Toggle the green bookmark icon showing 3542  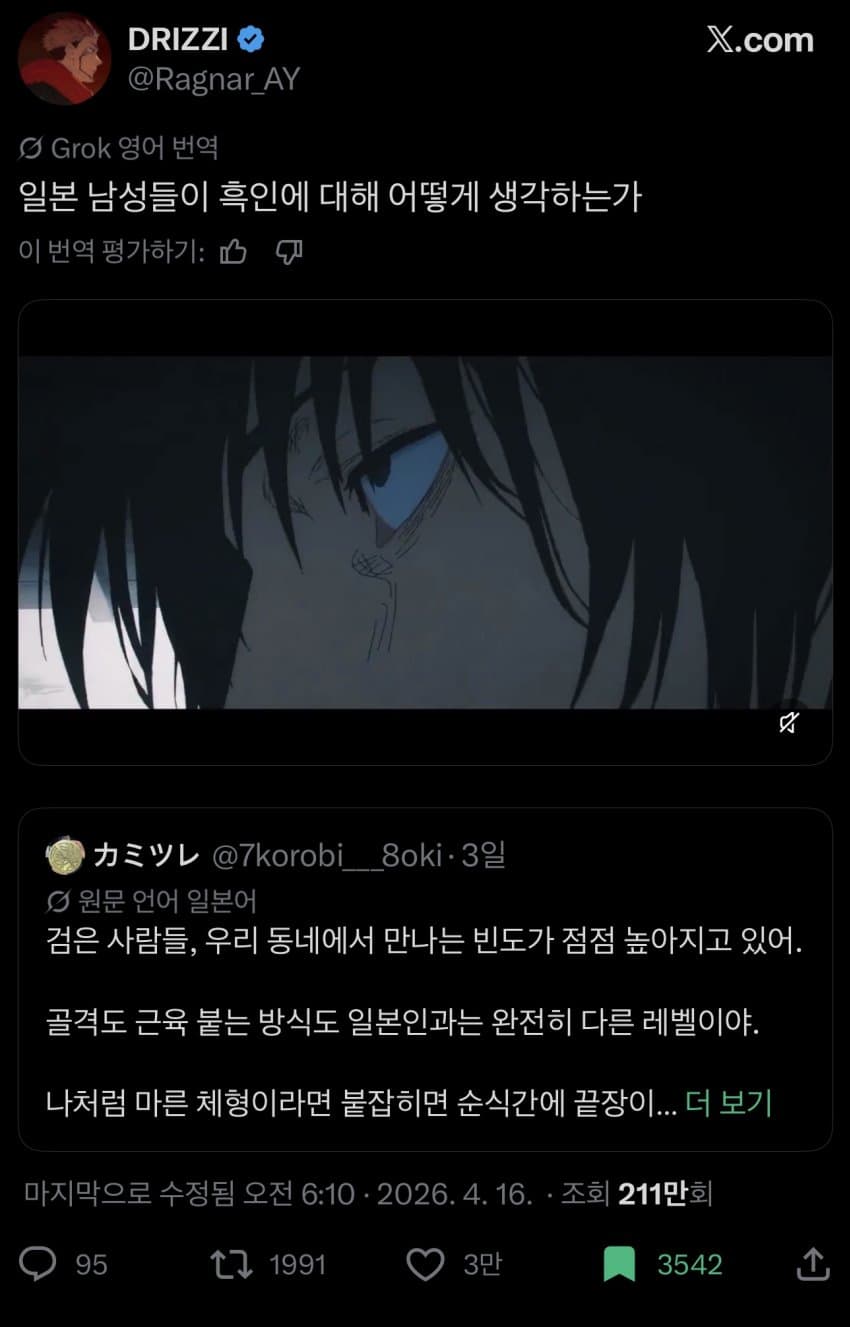click(x=620, y=1264)
